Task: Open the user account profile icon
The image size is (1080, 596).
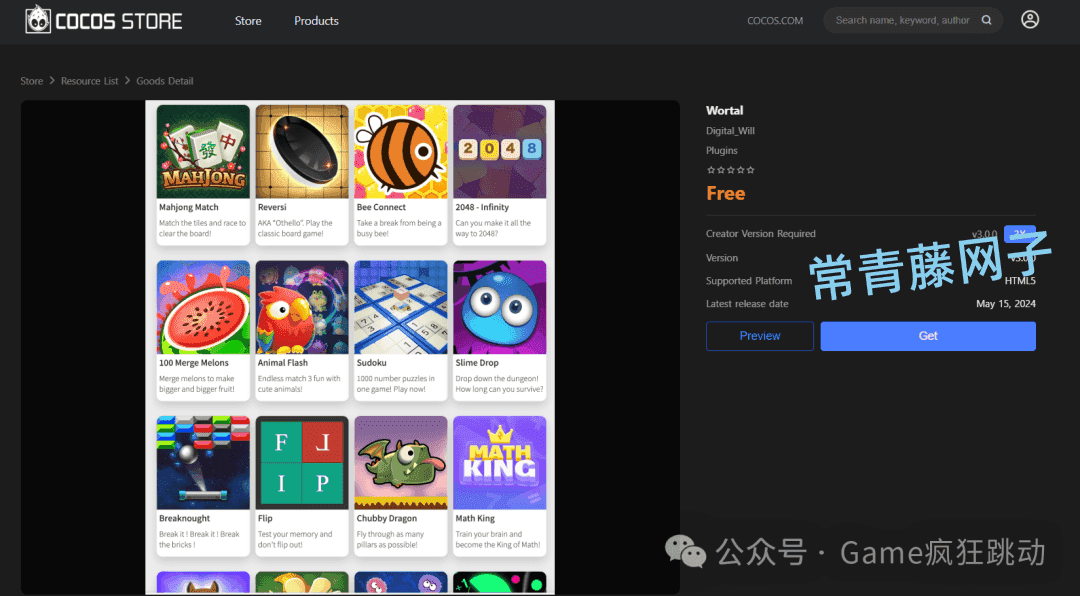Action: pyautogui.click(x=1030, y=20)
